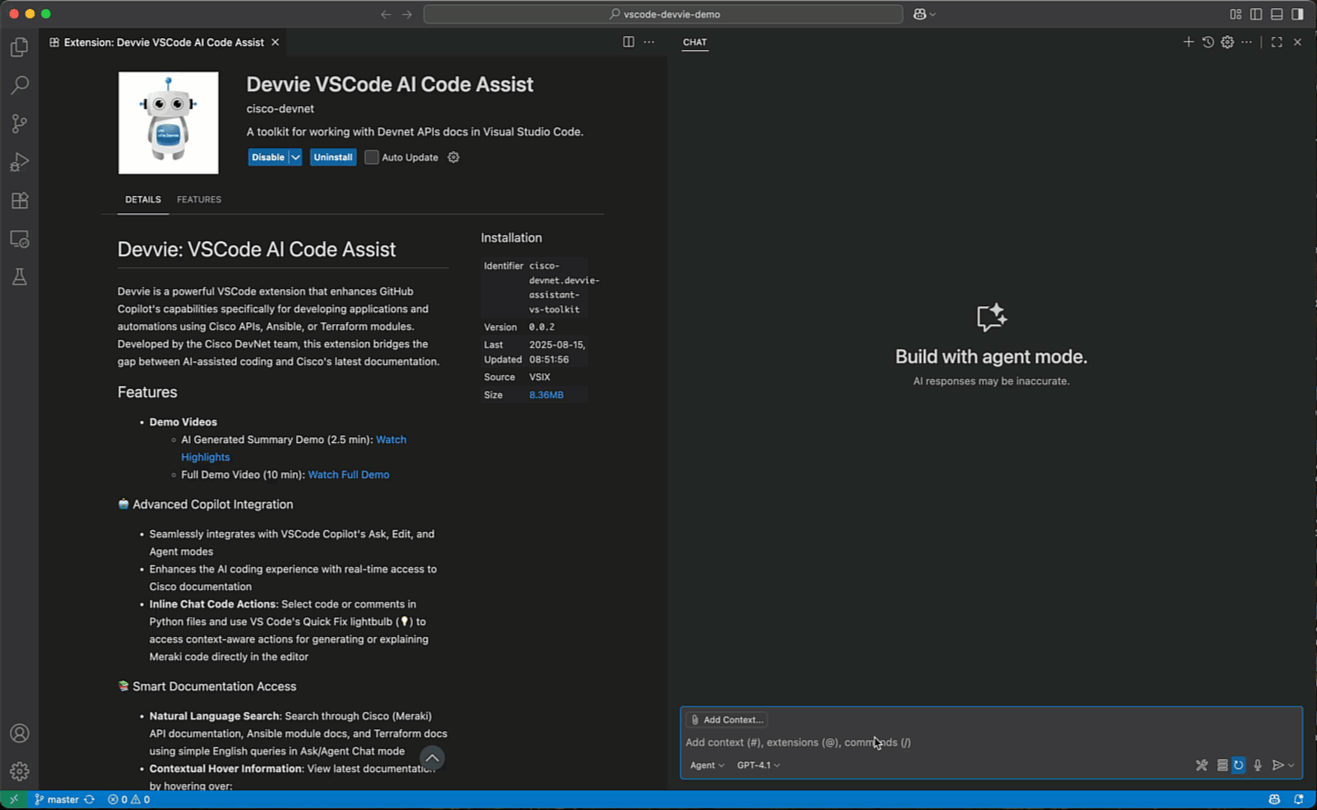Select the Details tab

tap(143, 200)
